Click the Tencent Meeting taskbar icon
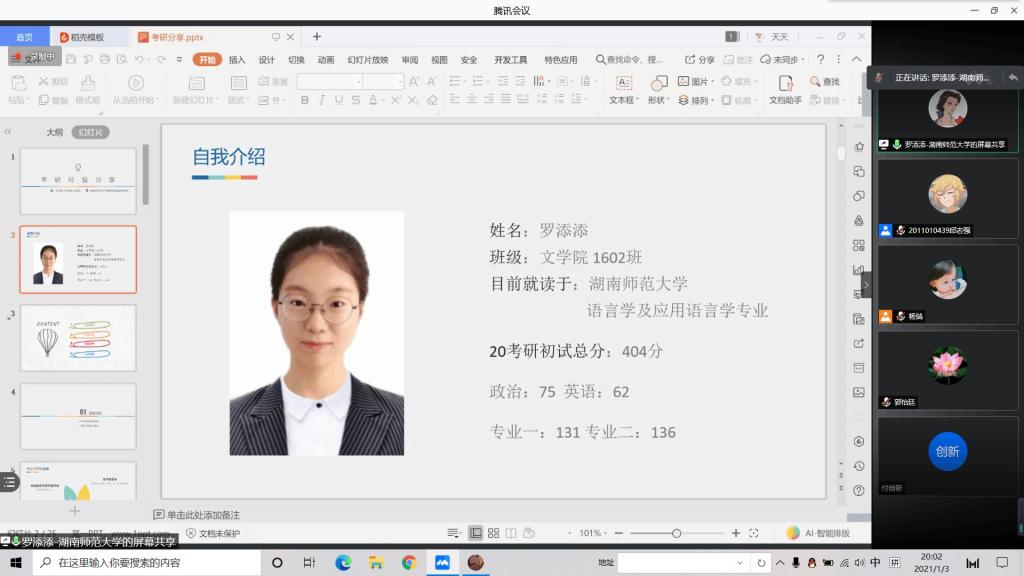Image resolution: width=1024 pixels, height=576 pixels. coord(442,563)
